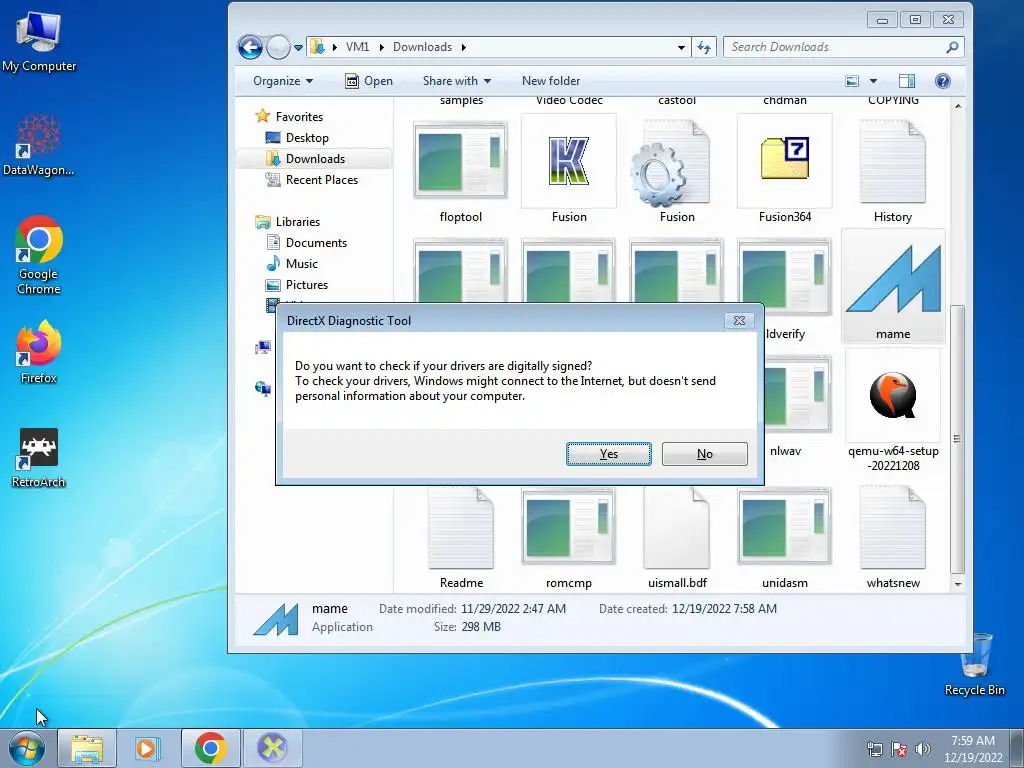
Task: Expand the arrow after VM1 breadcrumb
Action: (381, 47)
